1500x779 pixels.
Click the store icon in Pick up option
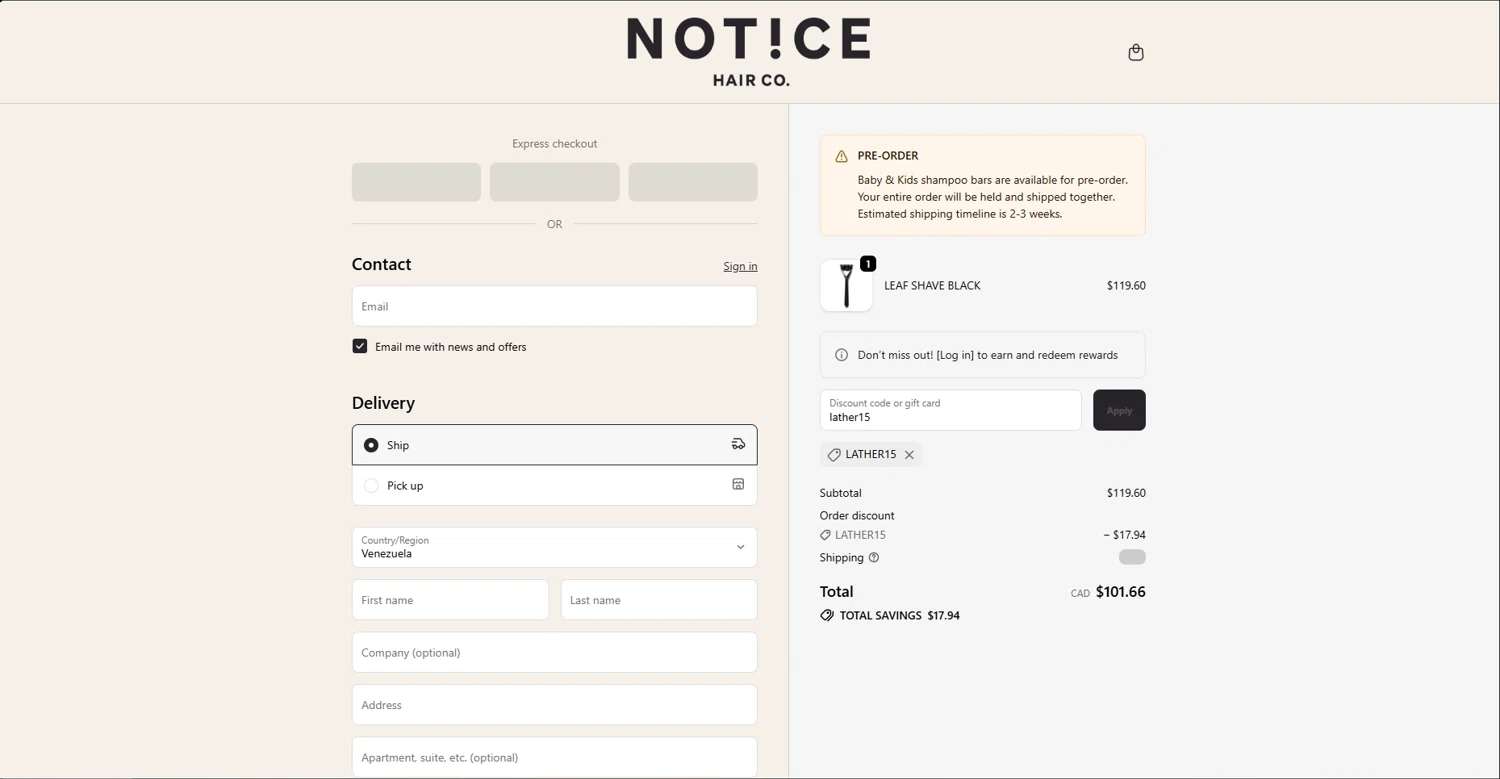click(738, 484)
